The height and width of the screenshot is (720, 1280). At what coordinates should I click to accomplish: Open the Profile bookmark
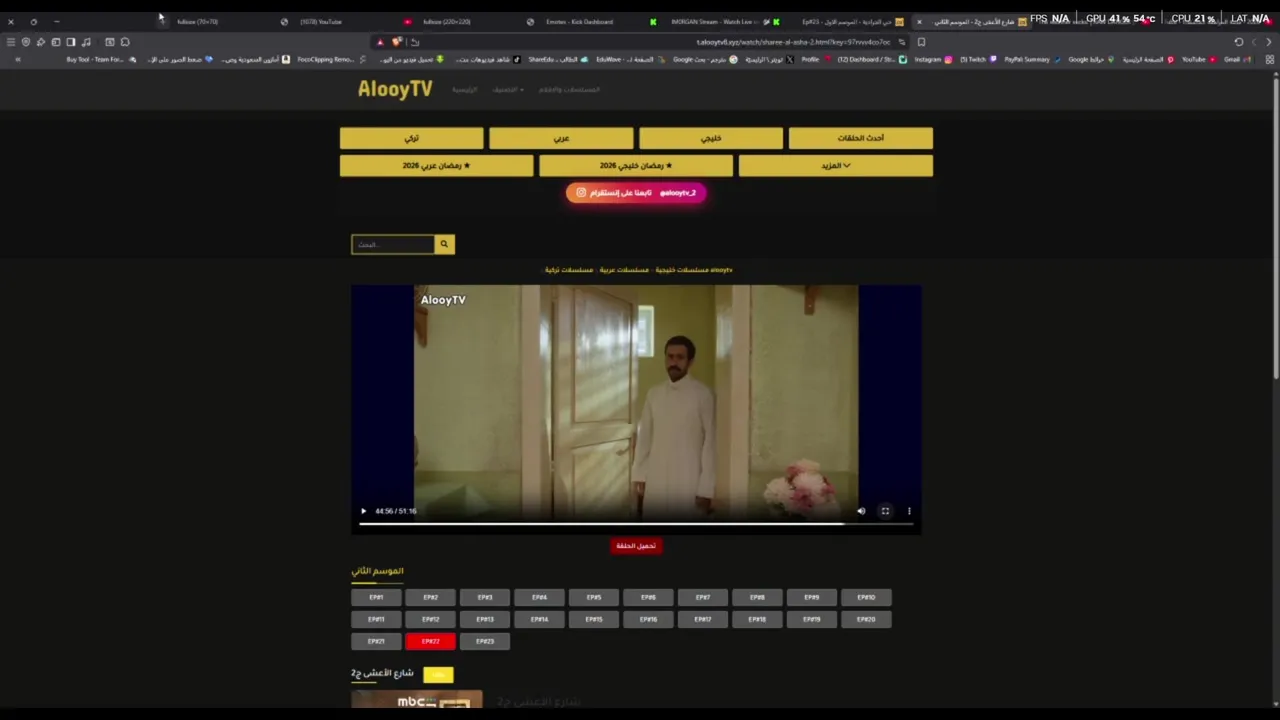(x=814, y=59)
